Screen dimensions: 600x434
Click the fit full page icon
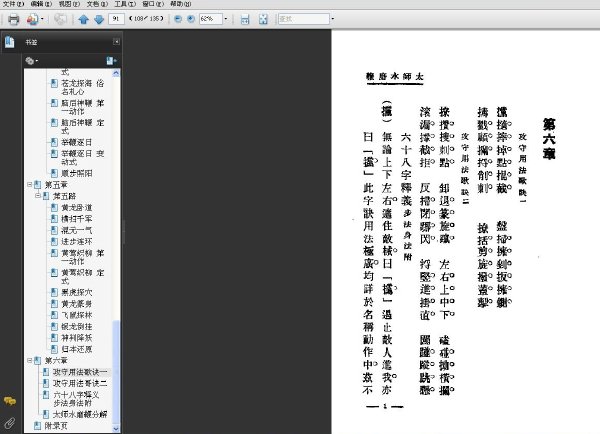pos(263,19)
